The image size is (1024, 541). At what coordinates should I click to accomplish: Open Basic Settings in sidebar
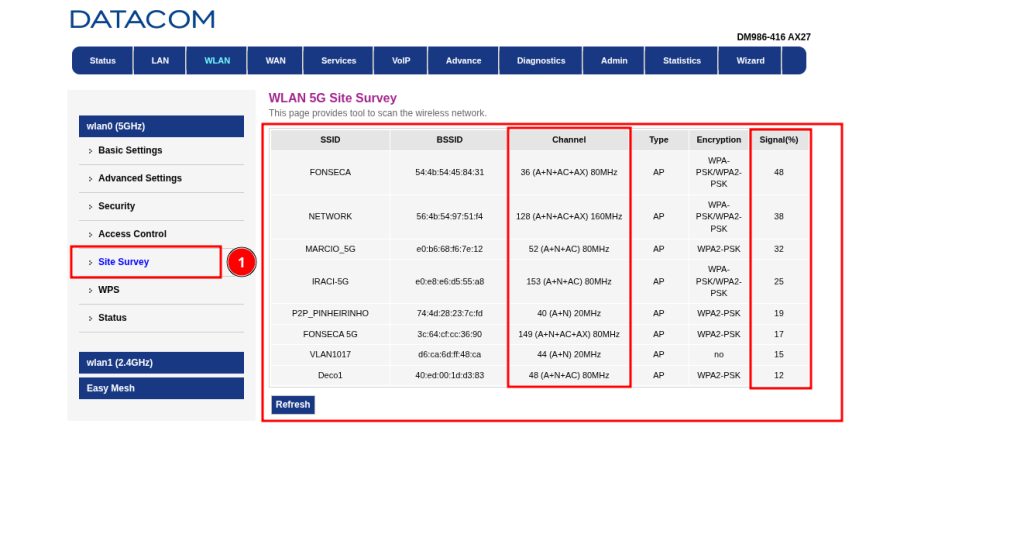tap(130, 150)
